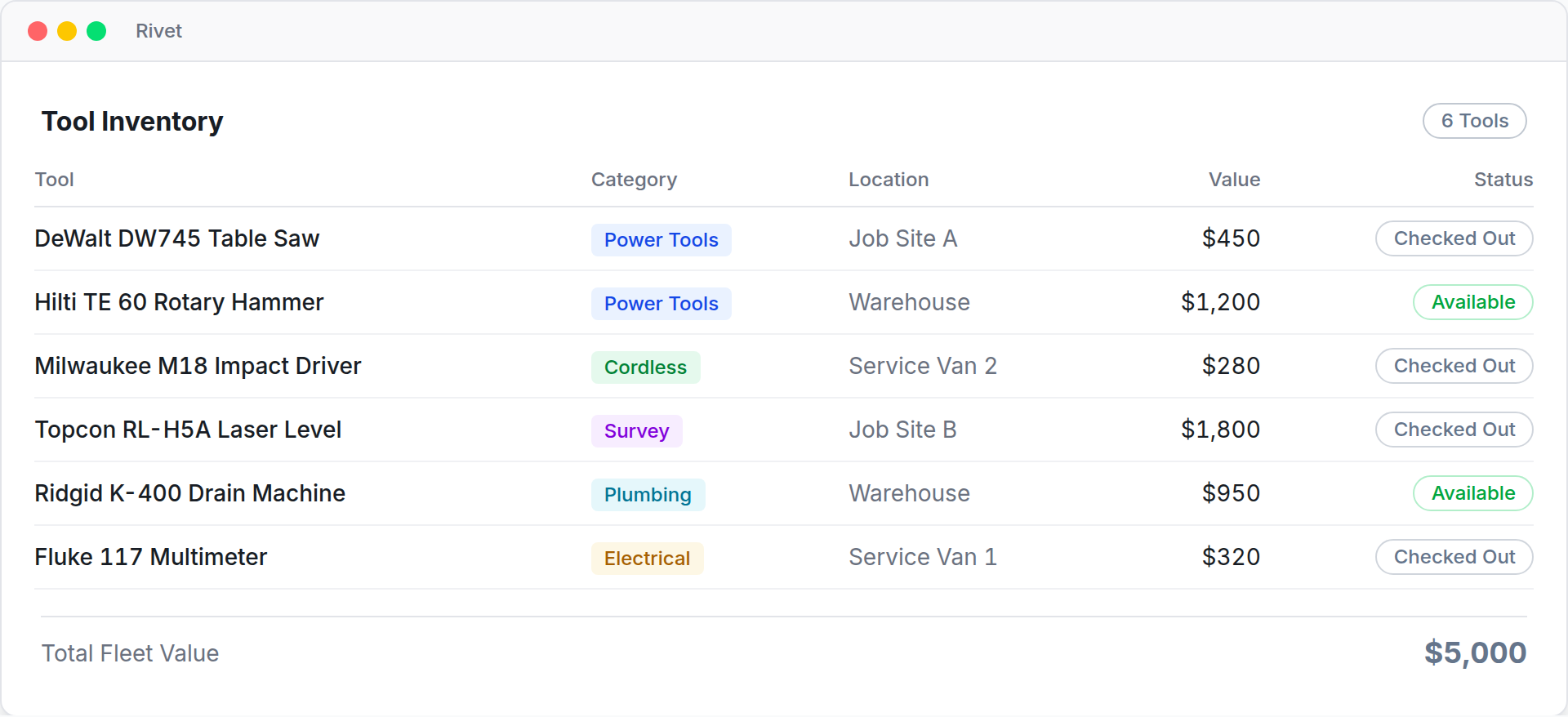
Task: Click the Value column header
Action: tap(1234, 180)
